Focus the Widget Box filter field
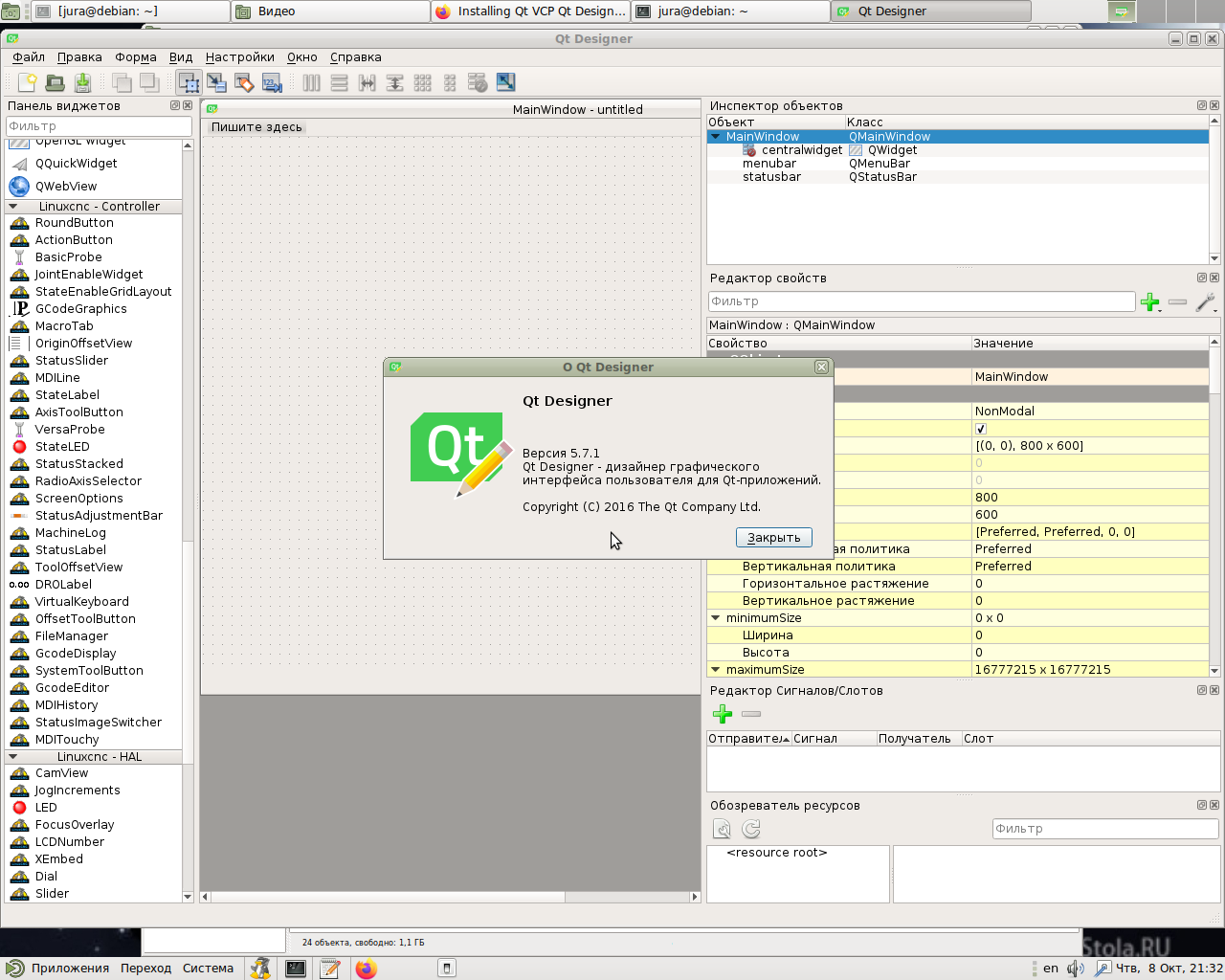The height and width of the screenshot is (980, 1225). (x=99, y=126)
